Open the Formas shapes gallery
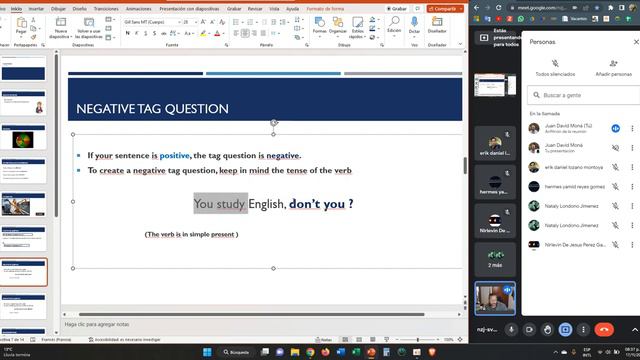 tap(320, 22)
